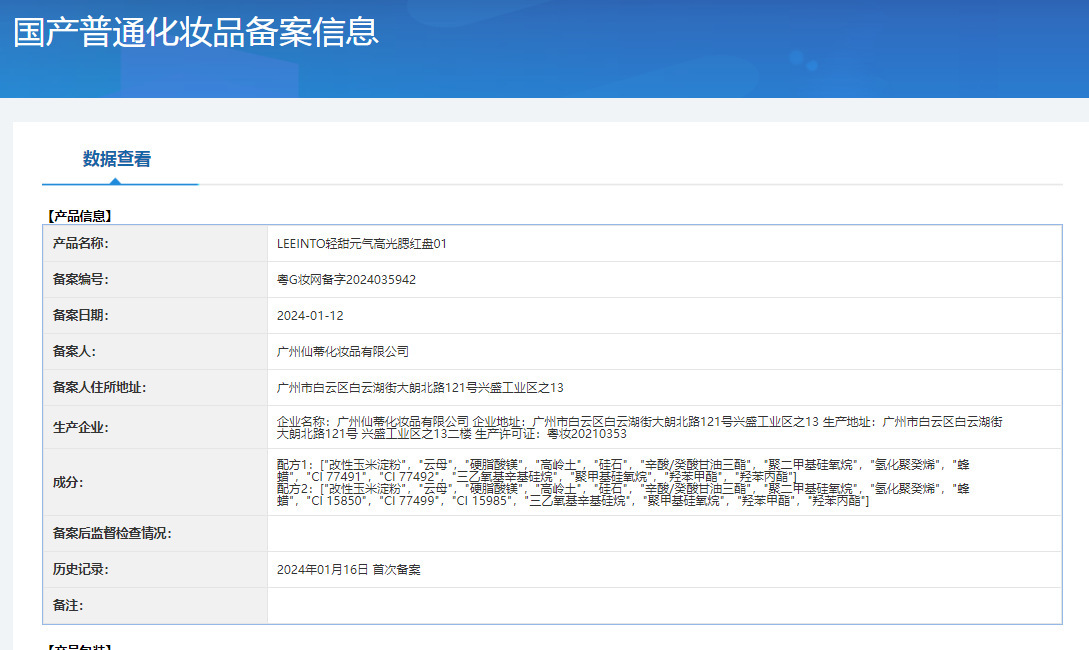This screenshot has width=1089, height=650.
Task: Select the 生产企业 details text
Action: pos(640,428)
